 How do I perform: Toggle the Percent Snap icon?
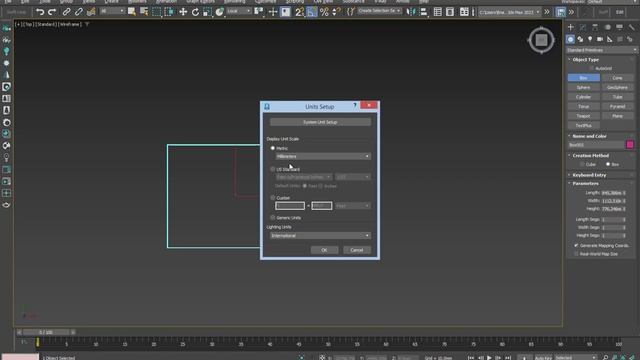(x=324, y=12)
